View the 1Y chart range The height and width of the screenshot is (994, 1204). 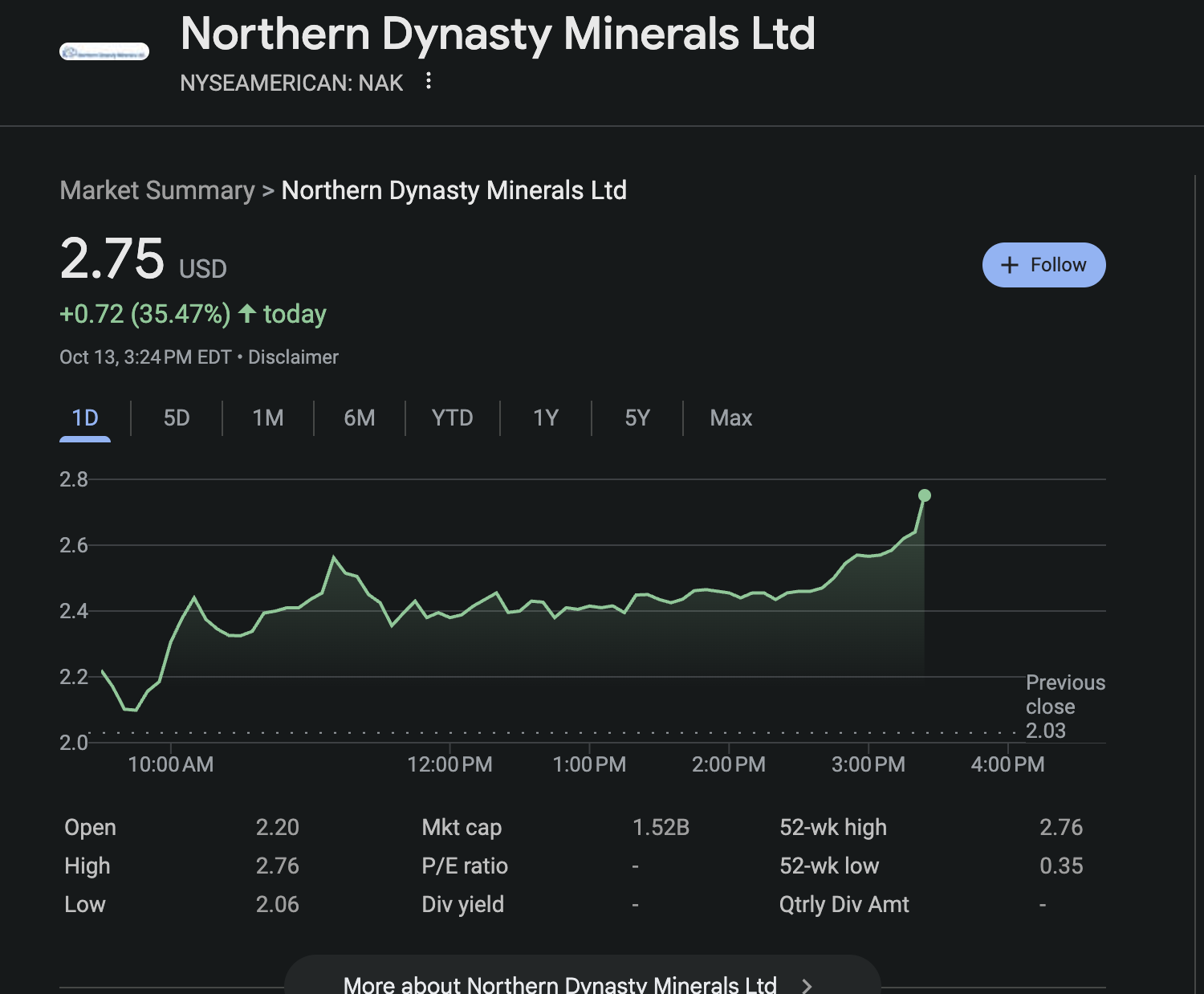click(x=546, y=418)
